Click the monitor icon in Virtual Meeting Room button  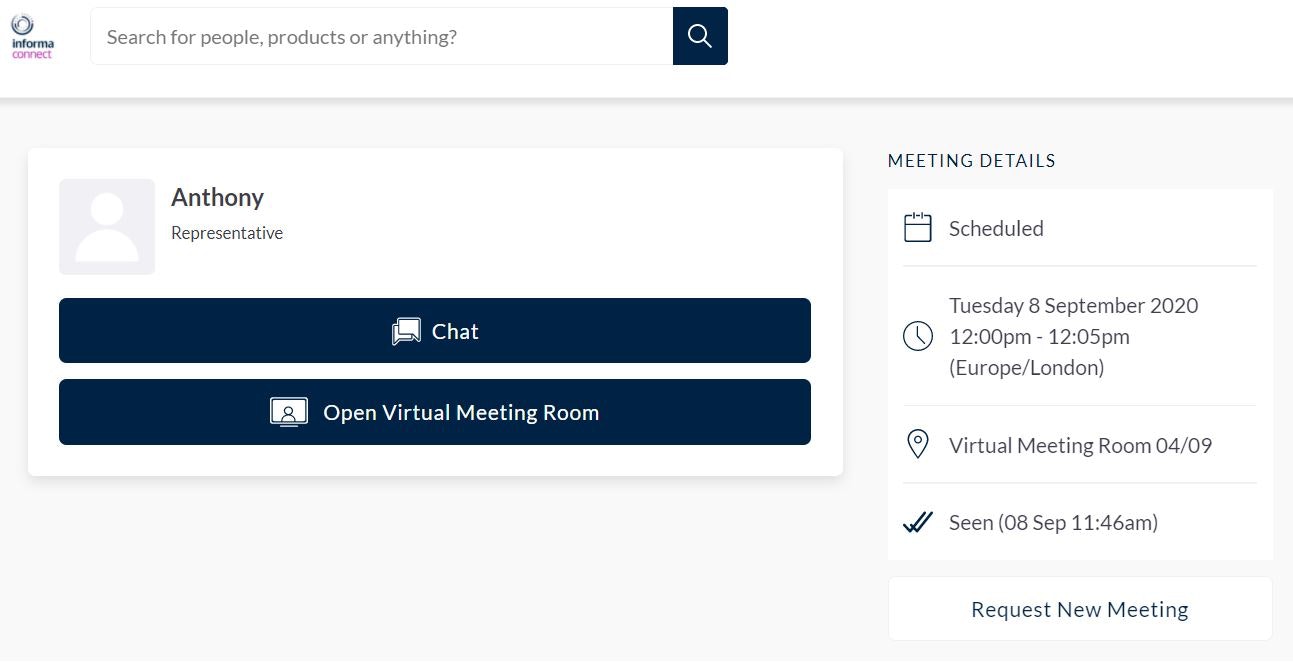point(289,412)
